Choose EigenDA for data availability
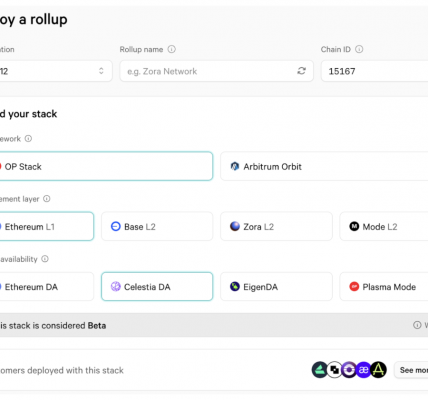Viewport: 428px width, 400px height. click(x=276, y=286)
